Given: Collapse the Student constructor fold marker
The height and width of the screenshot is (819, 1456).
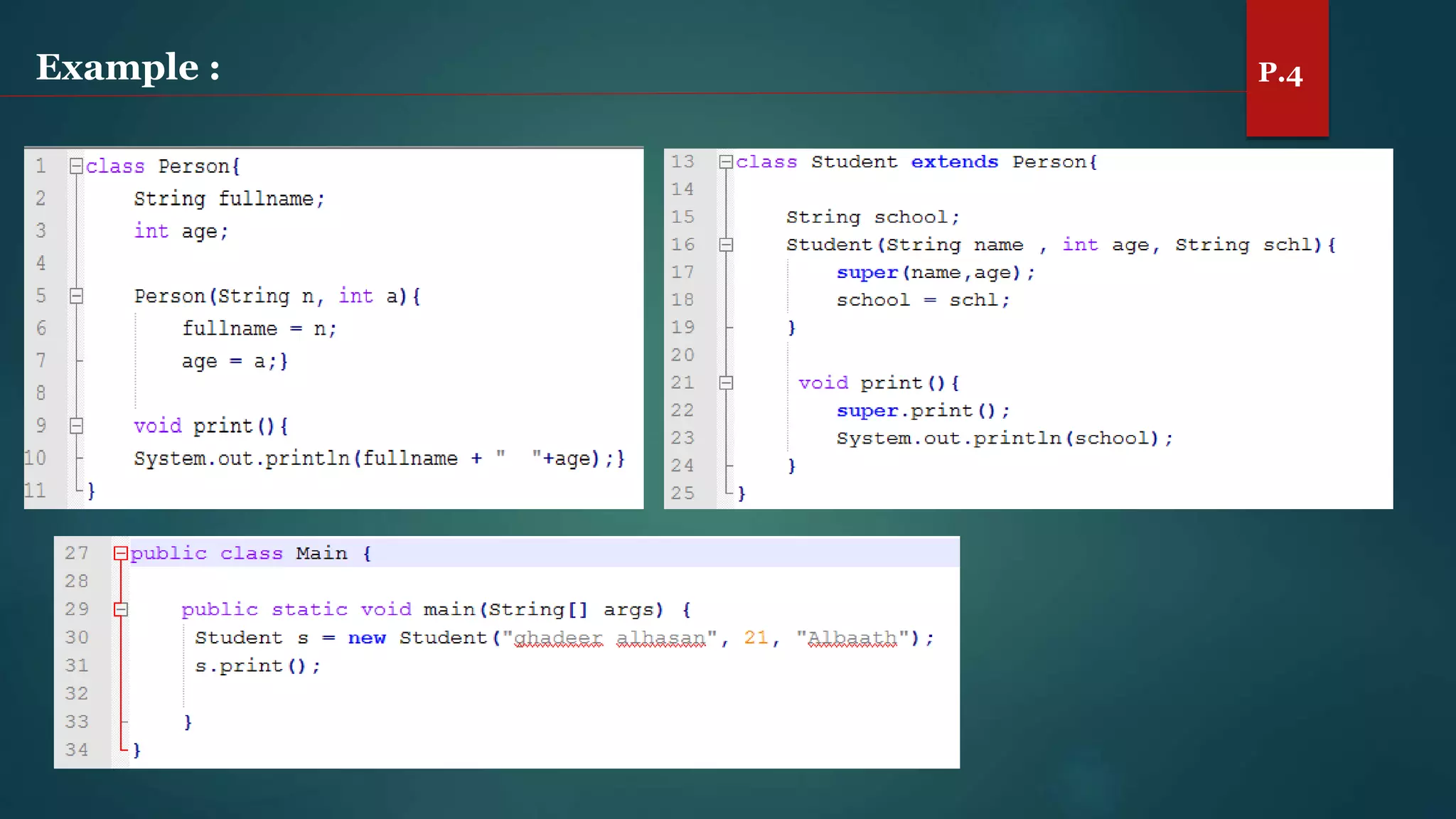Looking at the screenshot, I should coord(726,245).
